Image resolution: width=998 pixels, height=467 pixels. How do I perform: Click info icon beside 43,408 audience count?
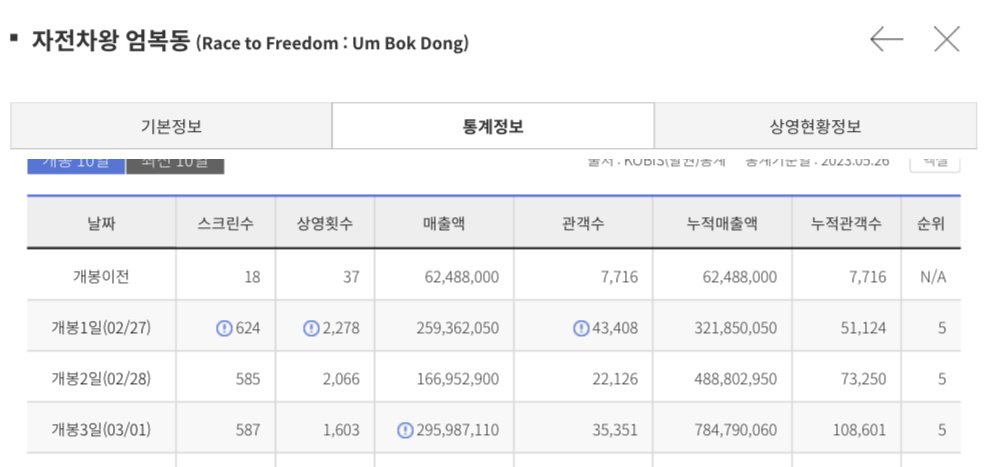[581, 328]
